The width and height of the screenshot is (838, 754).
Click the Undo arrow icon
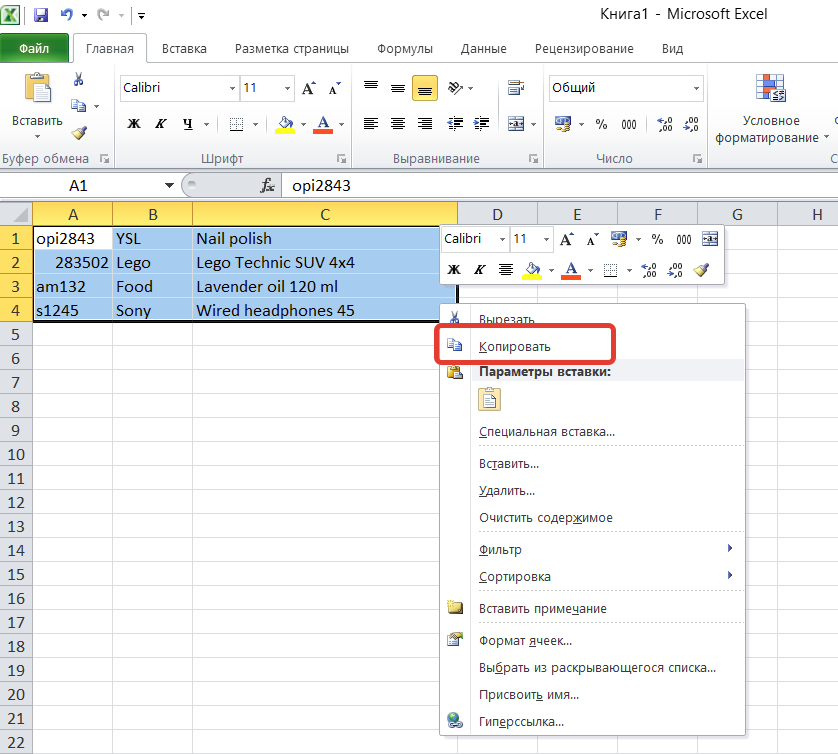(67, 14)
